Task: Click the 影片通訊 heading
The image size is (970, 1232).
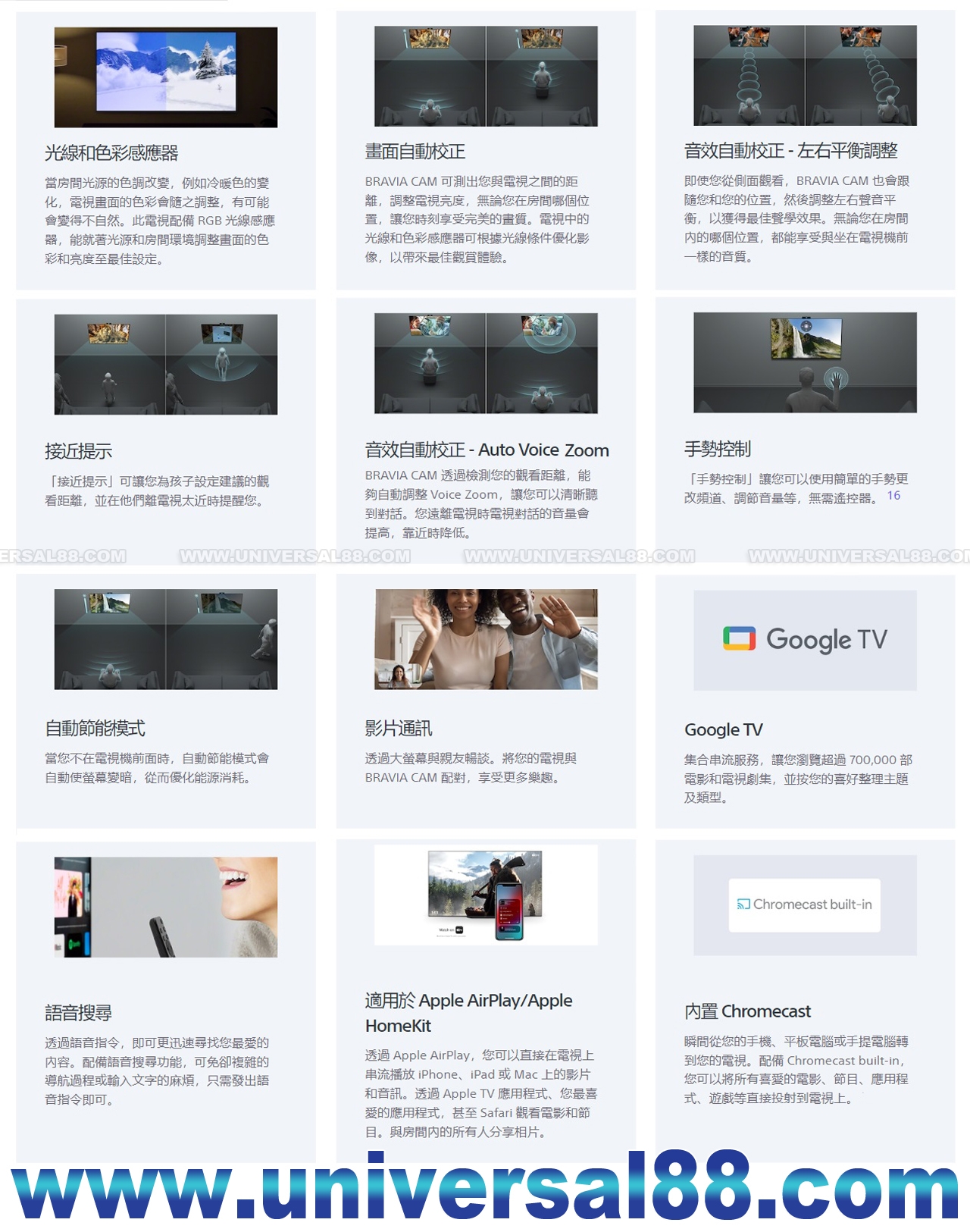Action: click(399, 729)
